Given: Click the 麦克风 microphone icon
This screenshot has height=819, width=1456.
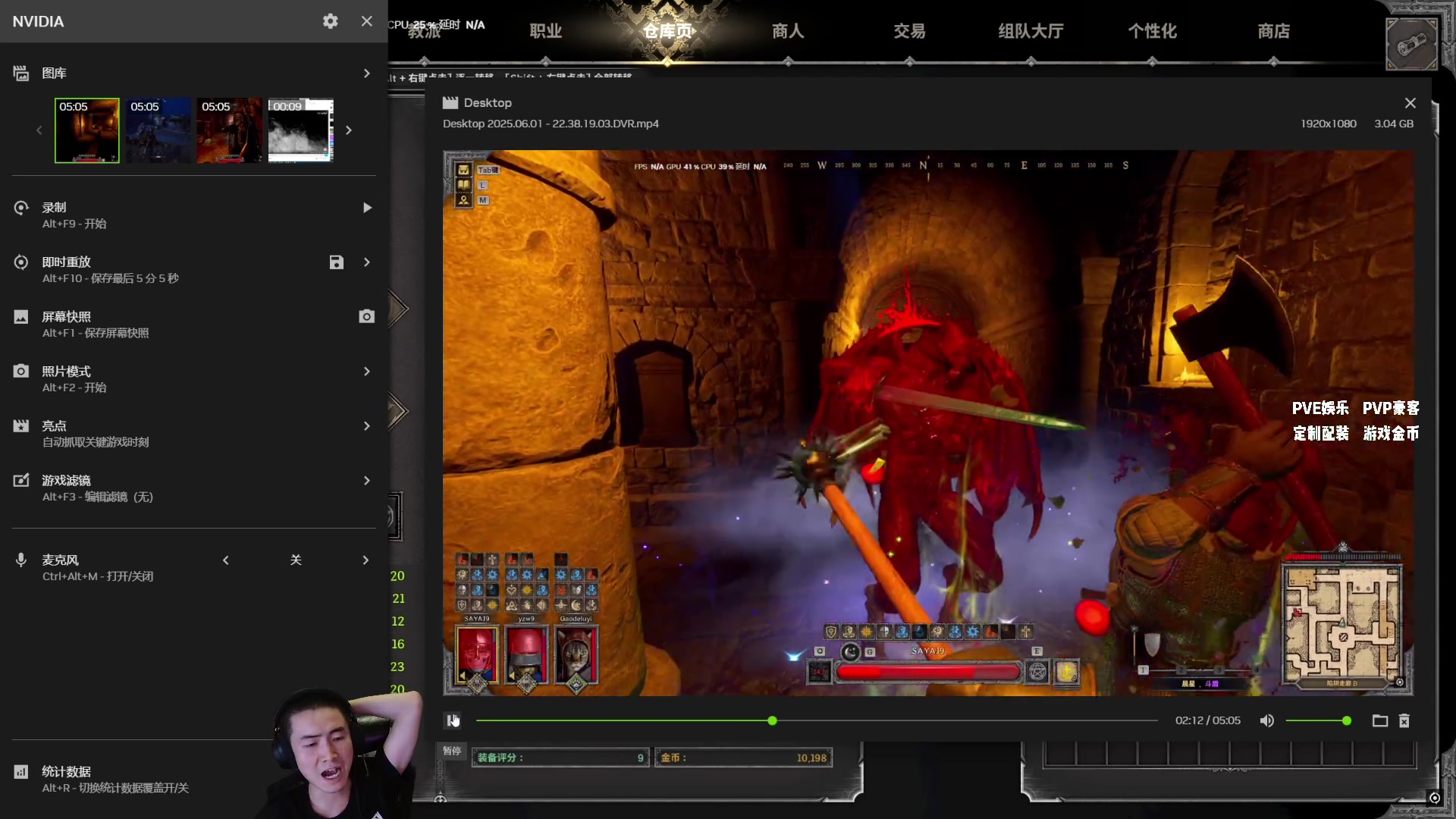Looking at the screenshot, I should click(x=21, y=560).
